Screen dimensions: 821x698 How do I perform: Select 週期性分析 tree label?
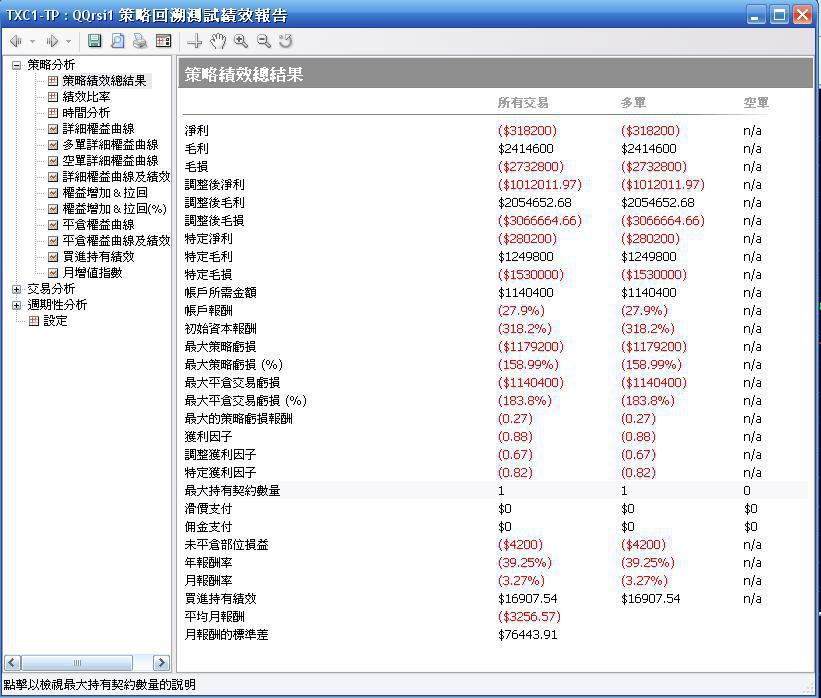coord(57,305)
